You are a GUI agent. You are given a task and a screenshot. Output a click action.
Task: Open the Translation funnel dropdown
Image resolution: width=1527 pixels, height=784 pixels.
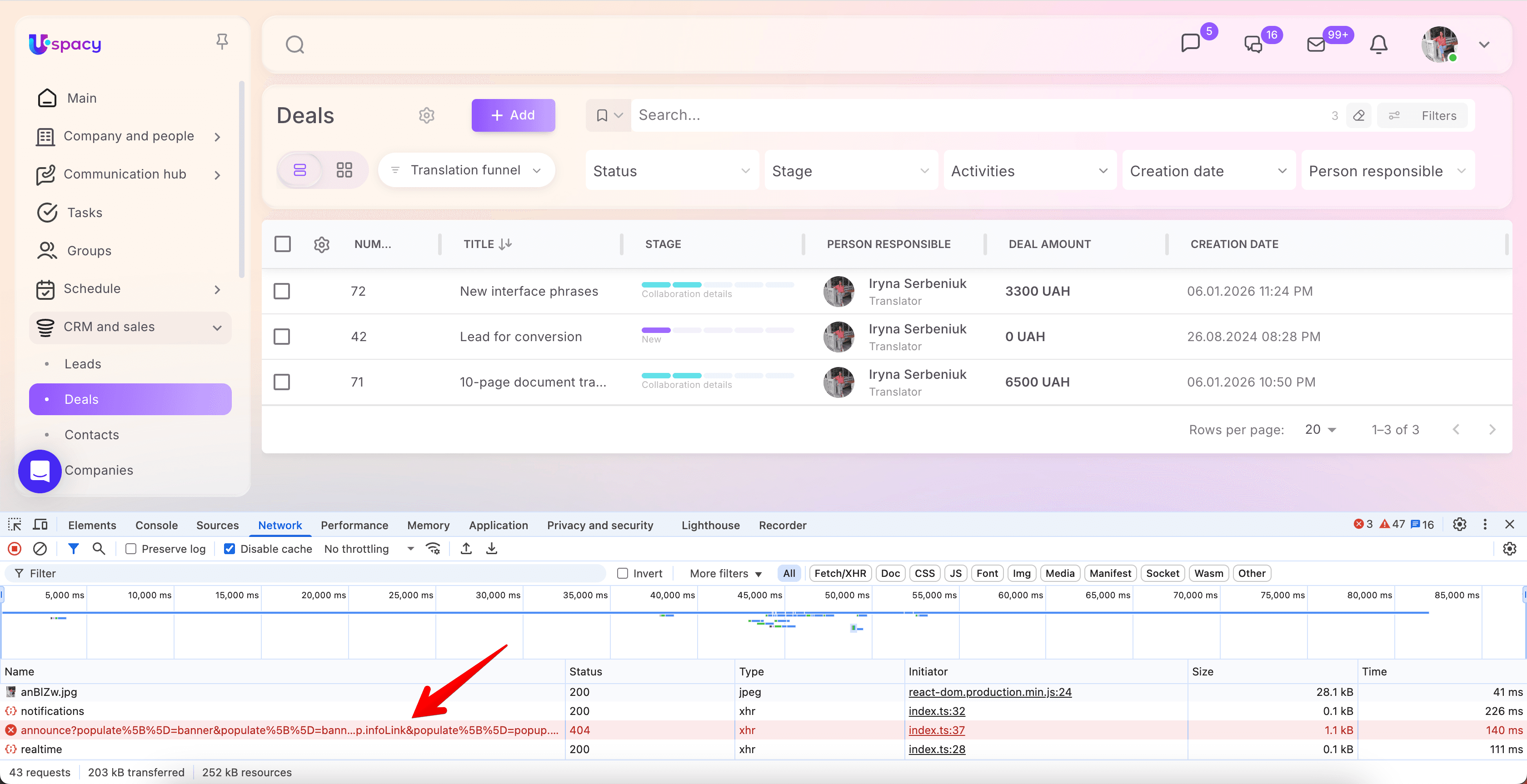pyautogui.click(x=466, y=170)
